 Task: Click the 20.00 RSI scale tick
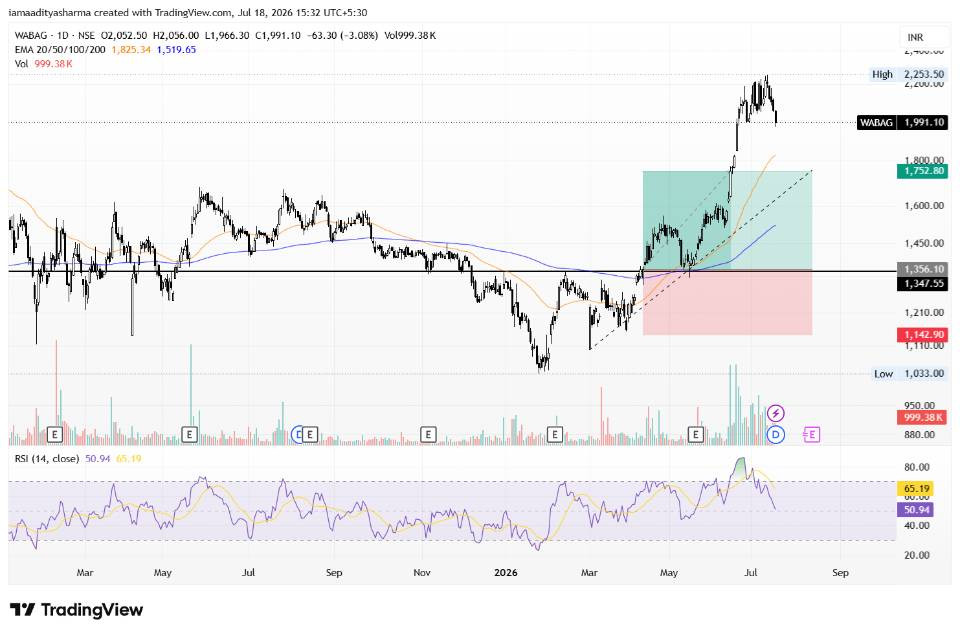click(x=917, y=555)
